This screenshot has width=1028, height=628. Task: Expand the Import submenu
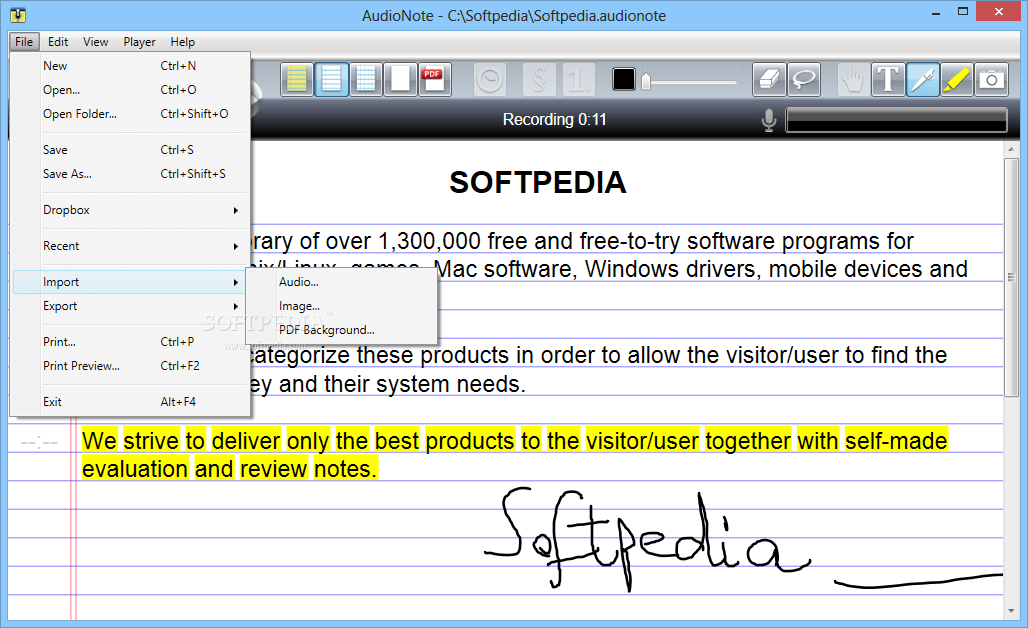pyautogui.click(x=130, y=282)
